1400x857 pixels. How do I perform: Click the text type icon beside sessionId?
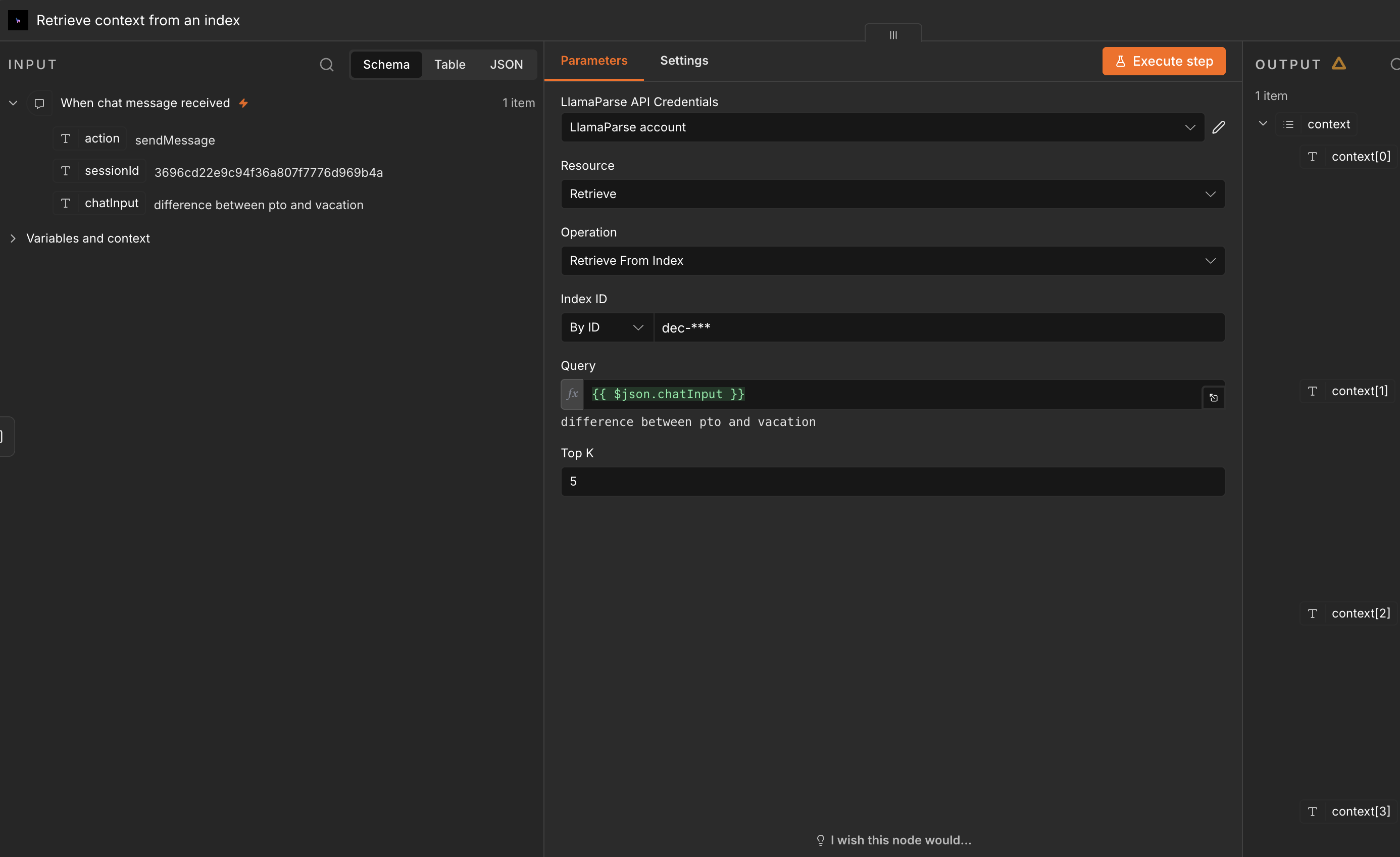coord(66,171)
